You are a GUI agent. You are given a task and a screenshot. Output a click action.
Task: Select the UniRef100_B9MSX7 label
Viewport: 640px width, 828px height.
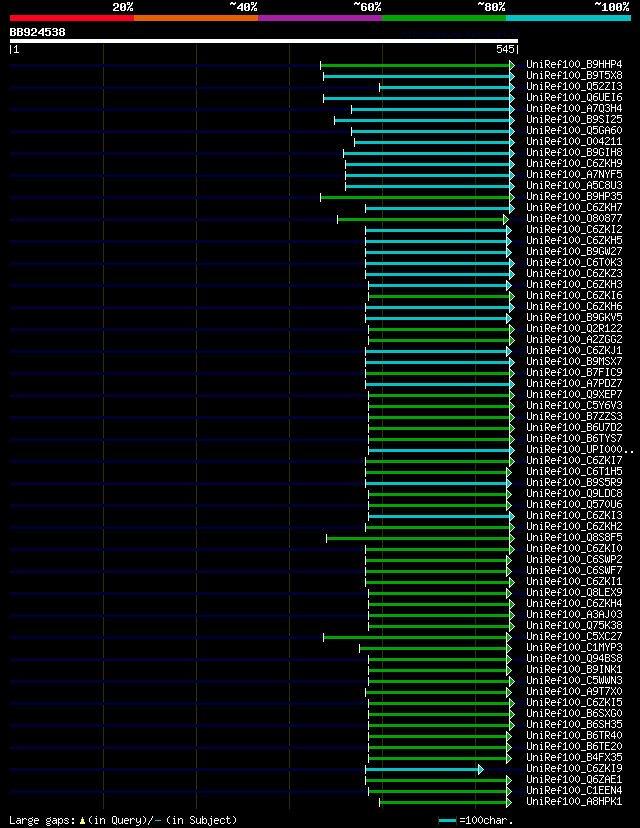pyautogui.click(x=574, y=362)
